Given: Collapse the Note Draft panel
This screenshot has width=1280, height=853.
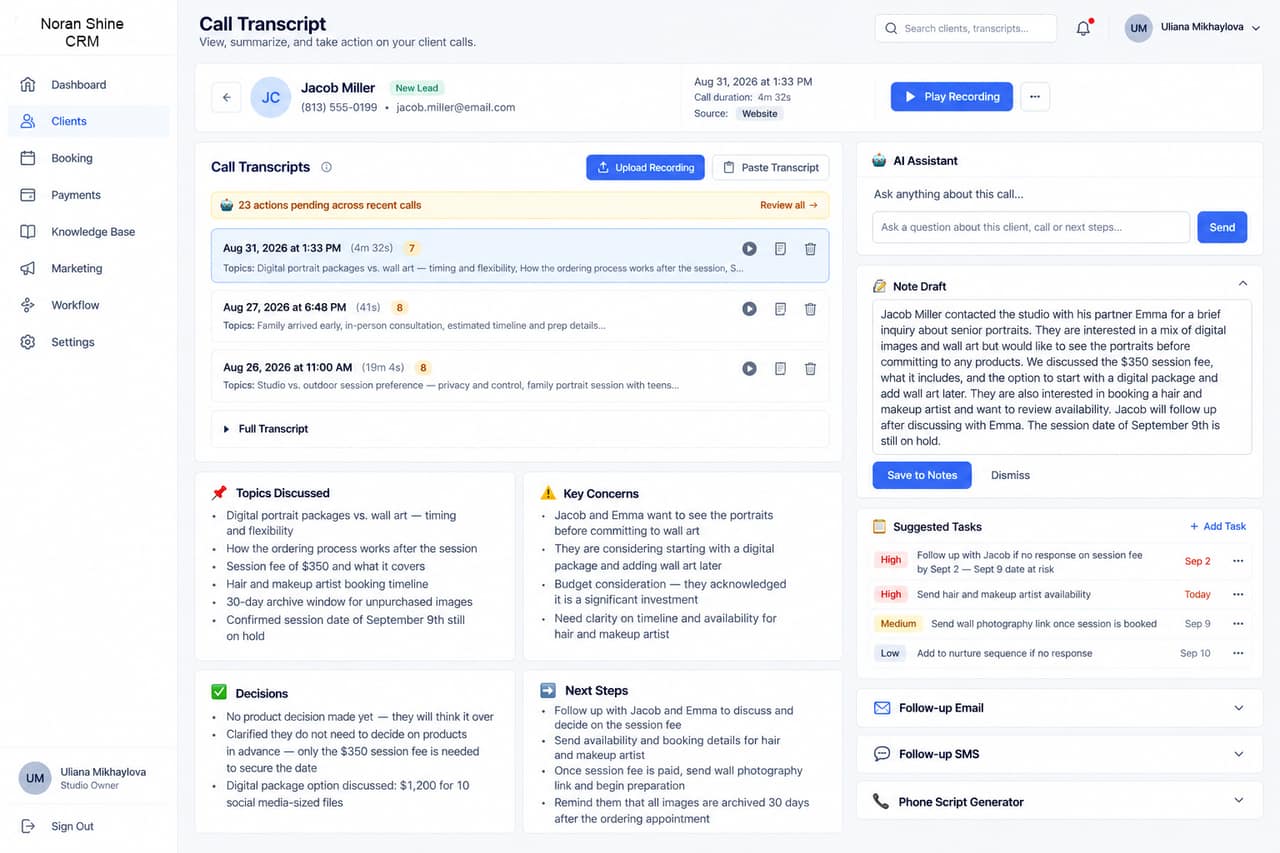Looking at the screenshot, I should (x=1242, y=284).
